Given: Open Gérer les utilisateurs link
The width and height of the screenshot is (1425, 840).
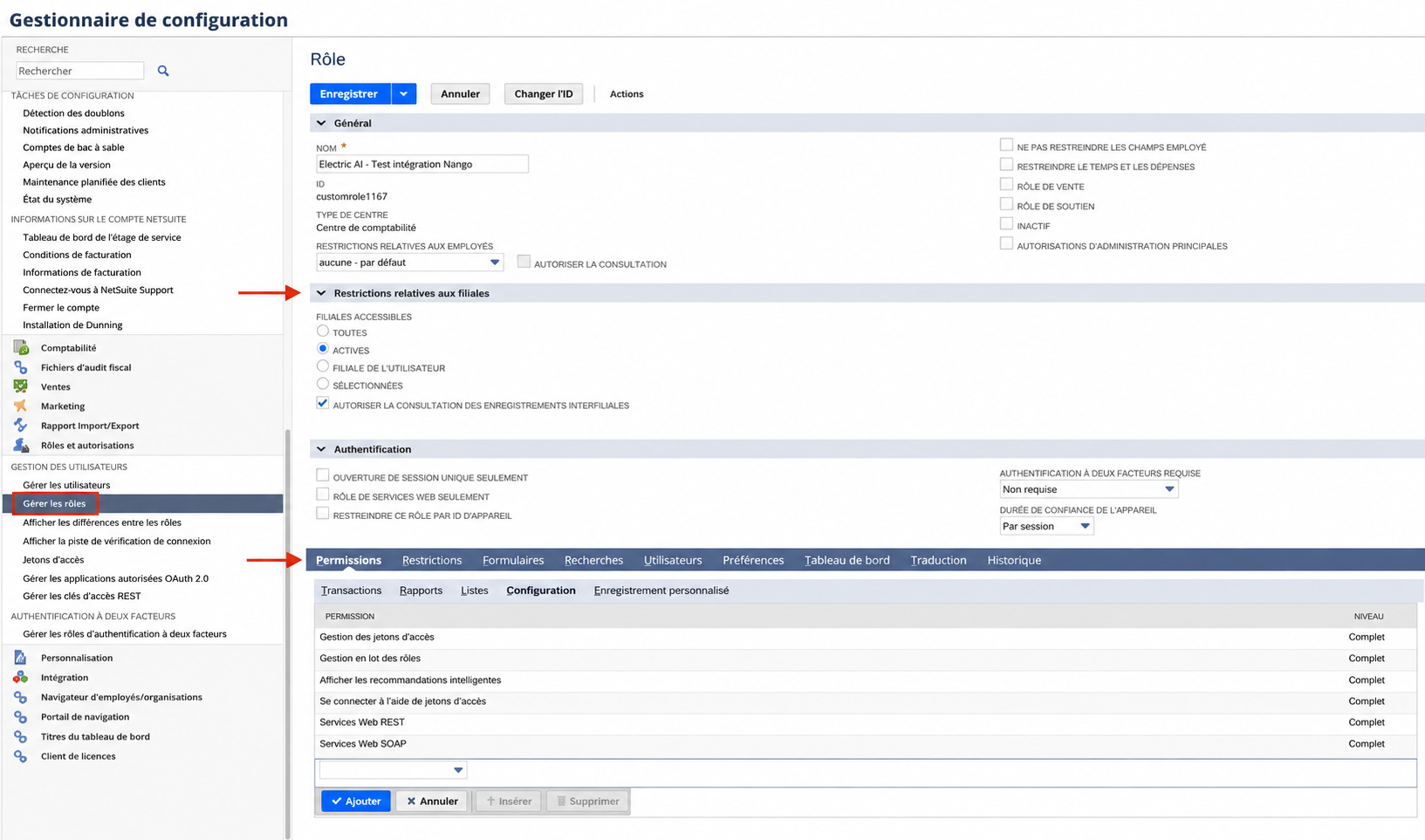Looking at the screenshot, I should coord(66,485).
